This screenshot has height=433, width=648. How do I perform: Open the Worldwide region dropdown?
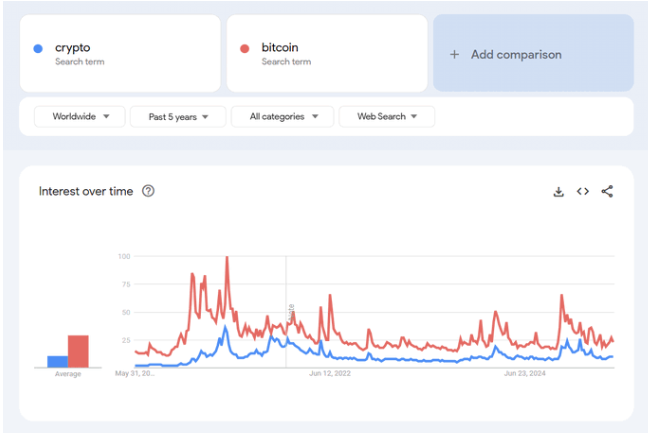click(x=80, y=117)
